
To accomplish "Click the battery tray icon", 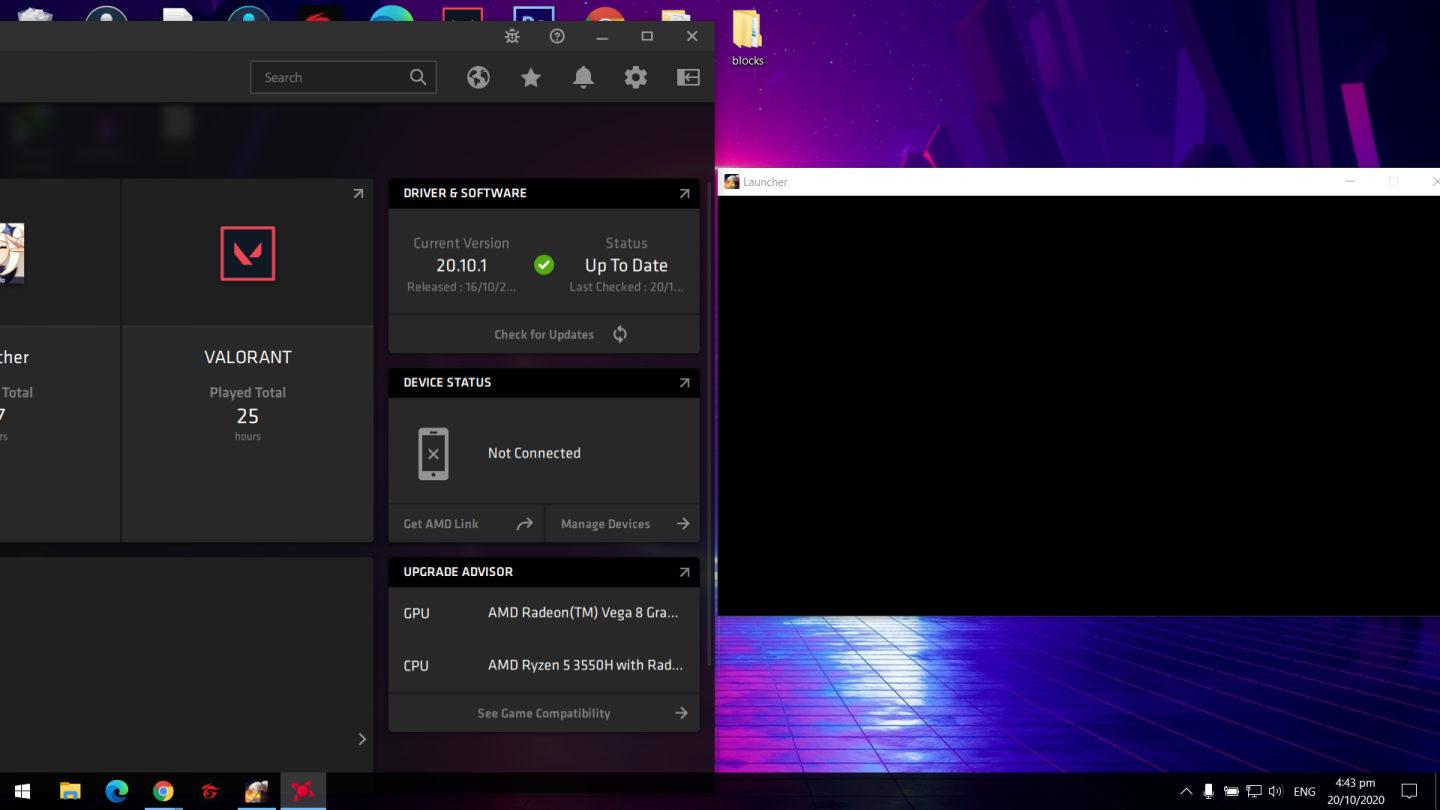I will [x=1231, y=791].
